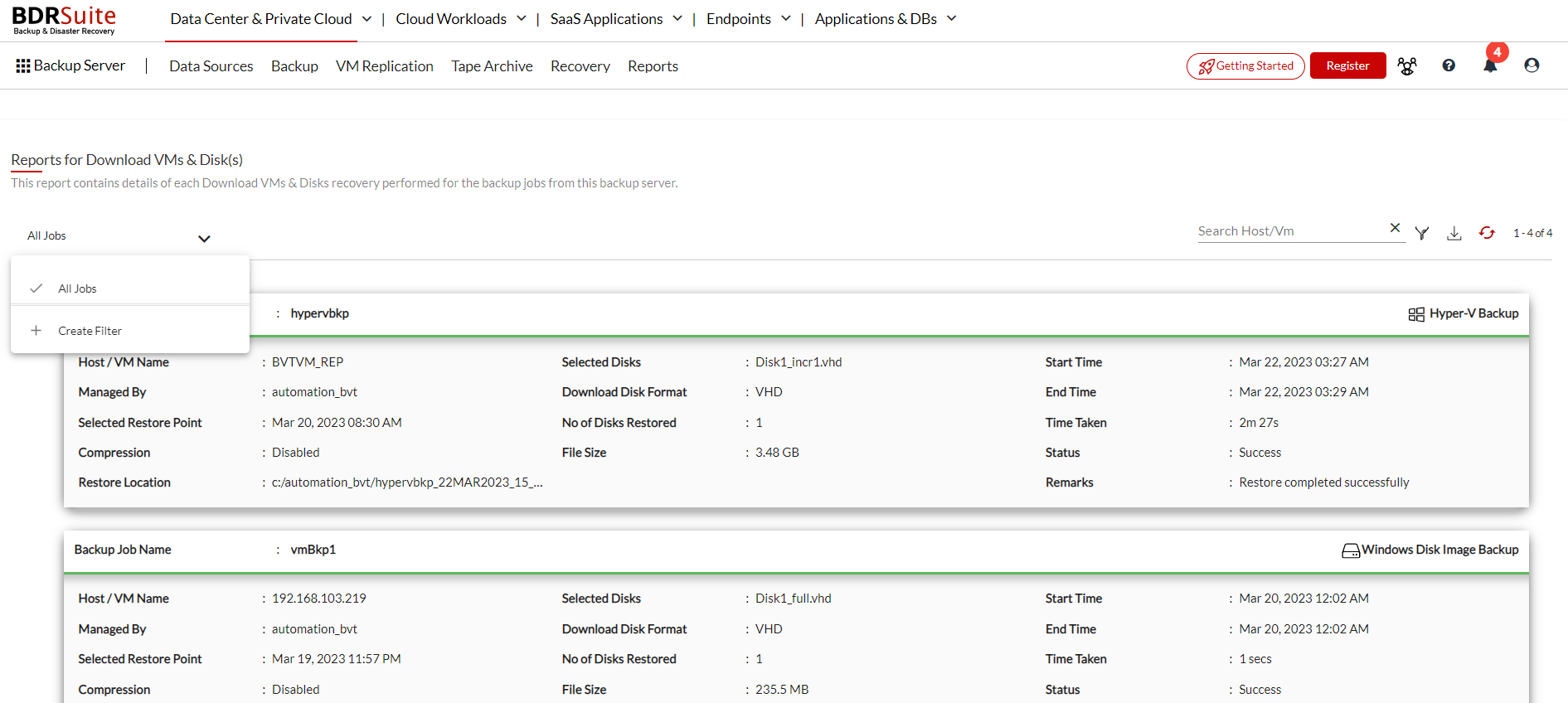Click the BDRSuite logo
Screen dimensions: 1568x703
[64, 20]
